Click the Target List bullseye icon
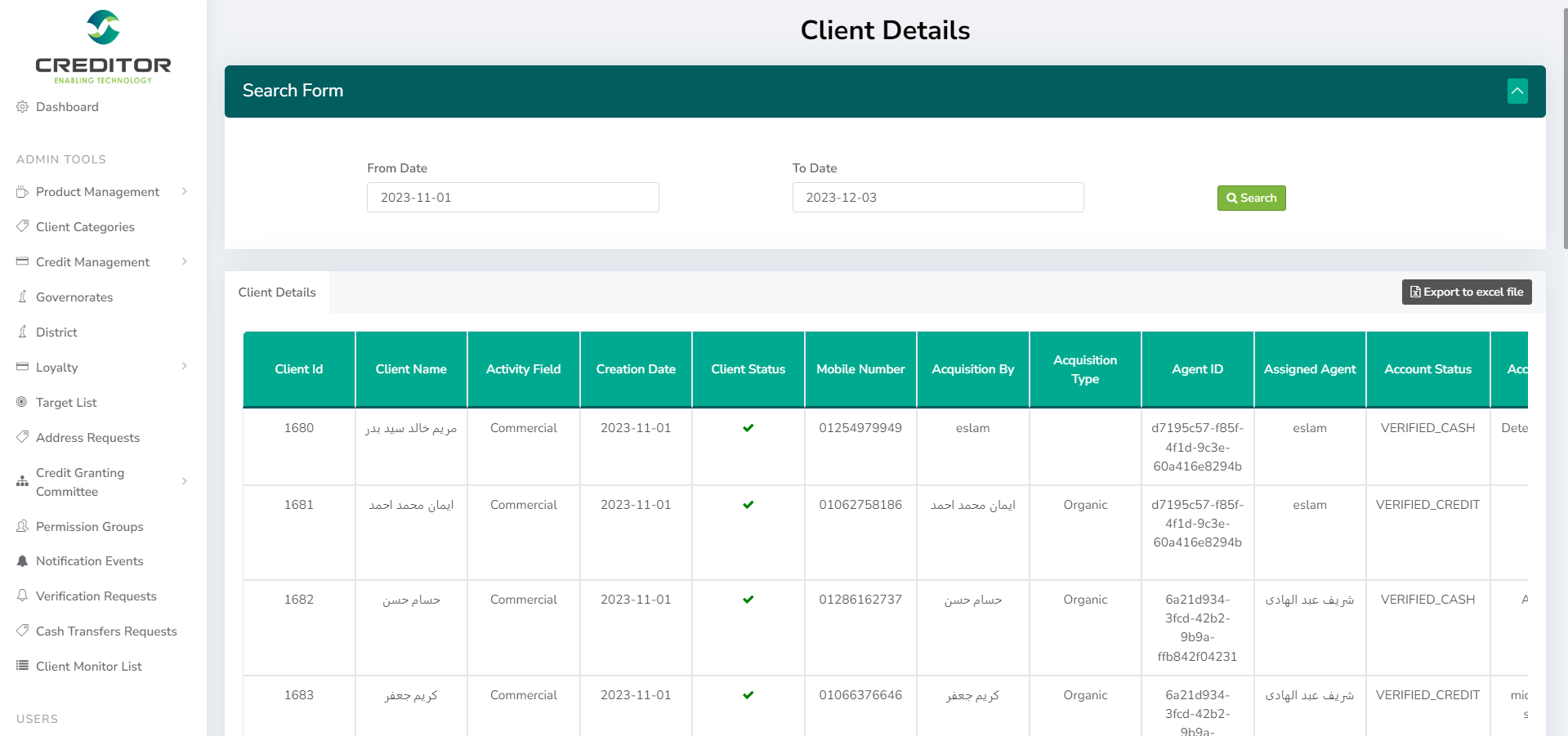1568x736 pixels. click(22, 402)
